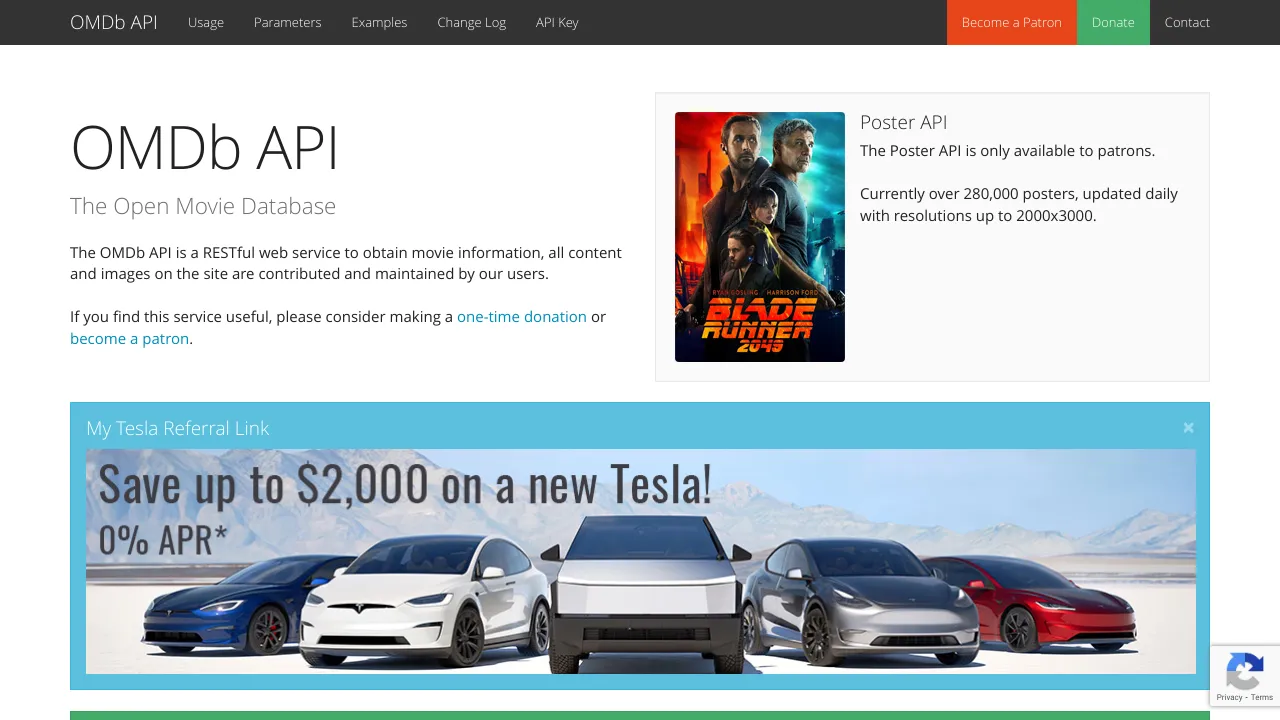This screenshot has width=1280, height=720.
Task: Open the OMDb API brand link
Action: [x=114, y=22]
